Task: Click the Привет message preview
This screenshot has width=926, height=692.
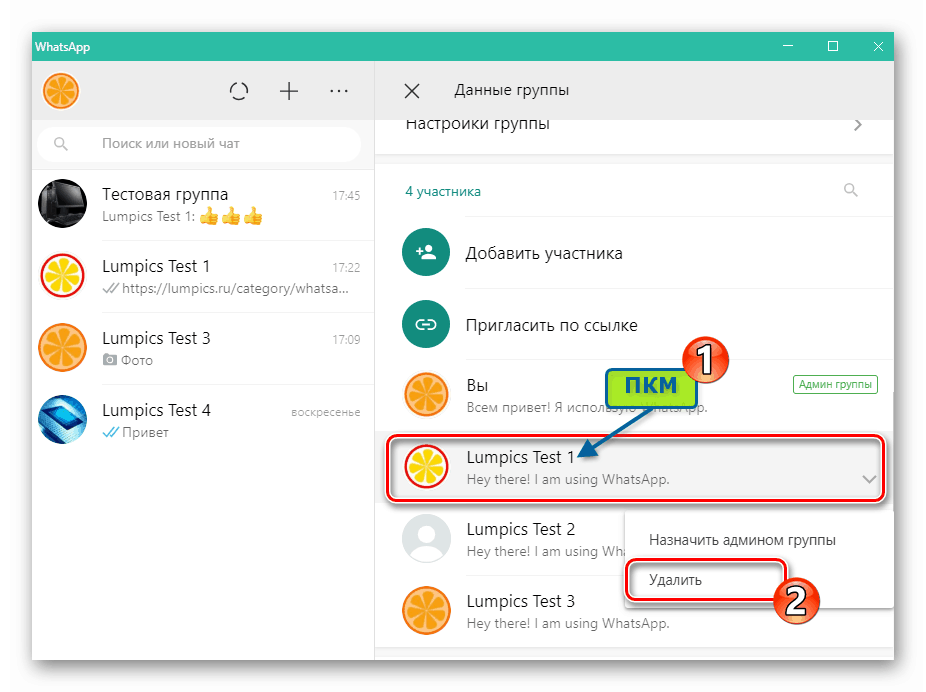Action: tap(145, 432)
